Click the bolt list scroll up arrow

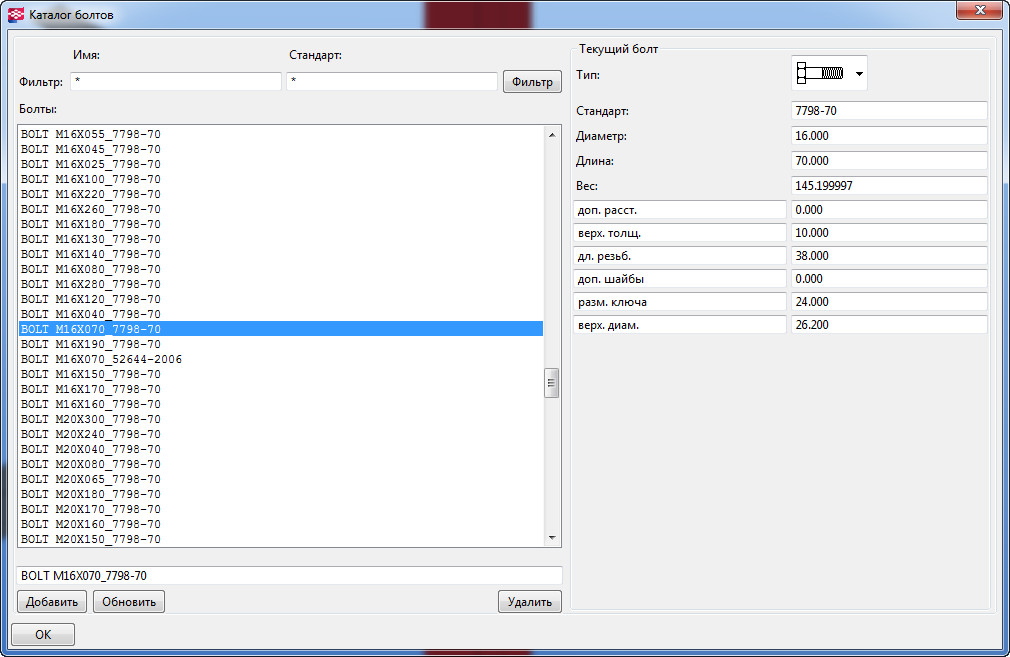551,135
